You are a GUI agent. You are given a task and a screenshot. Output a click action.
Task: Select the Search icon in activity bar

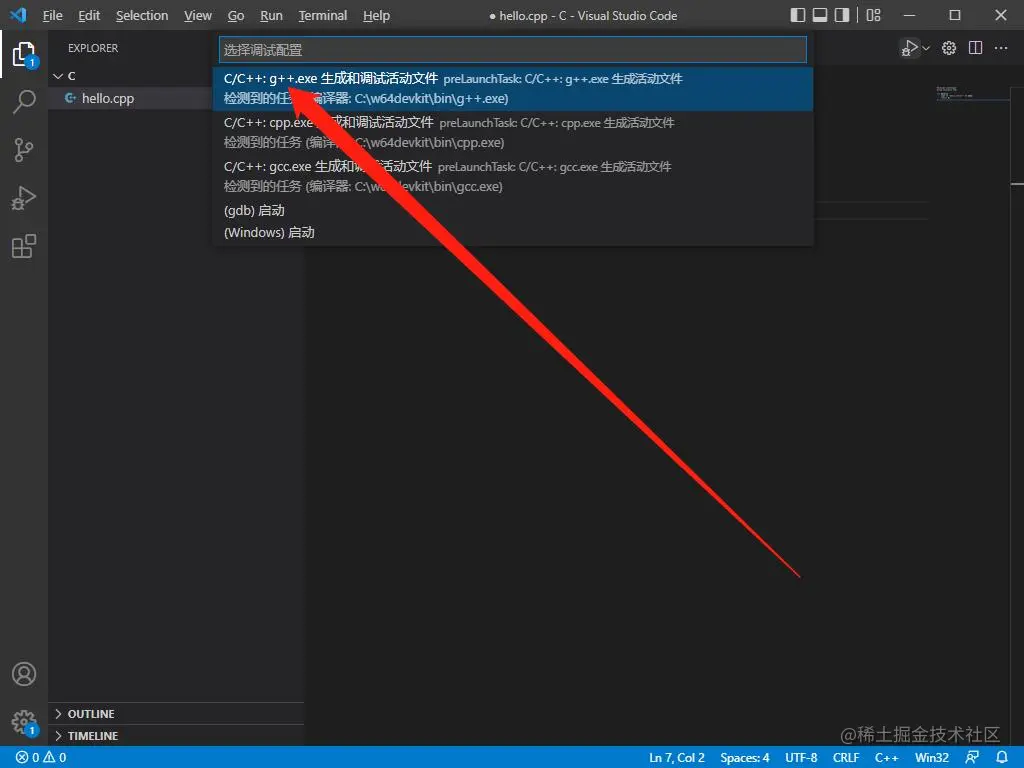24,102
